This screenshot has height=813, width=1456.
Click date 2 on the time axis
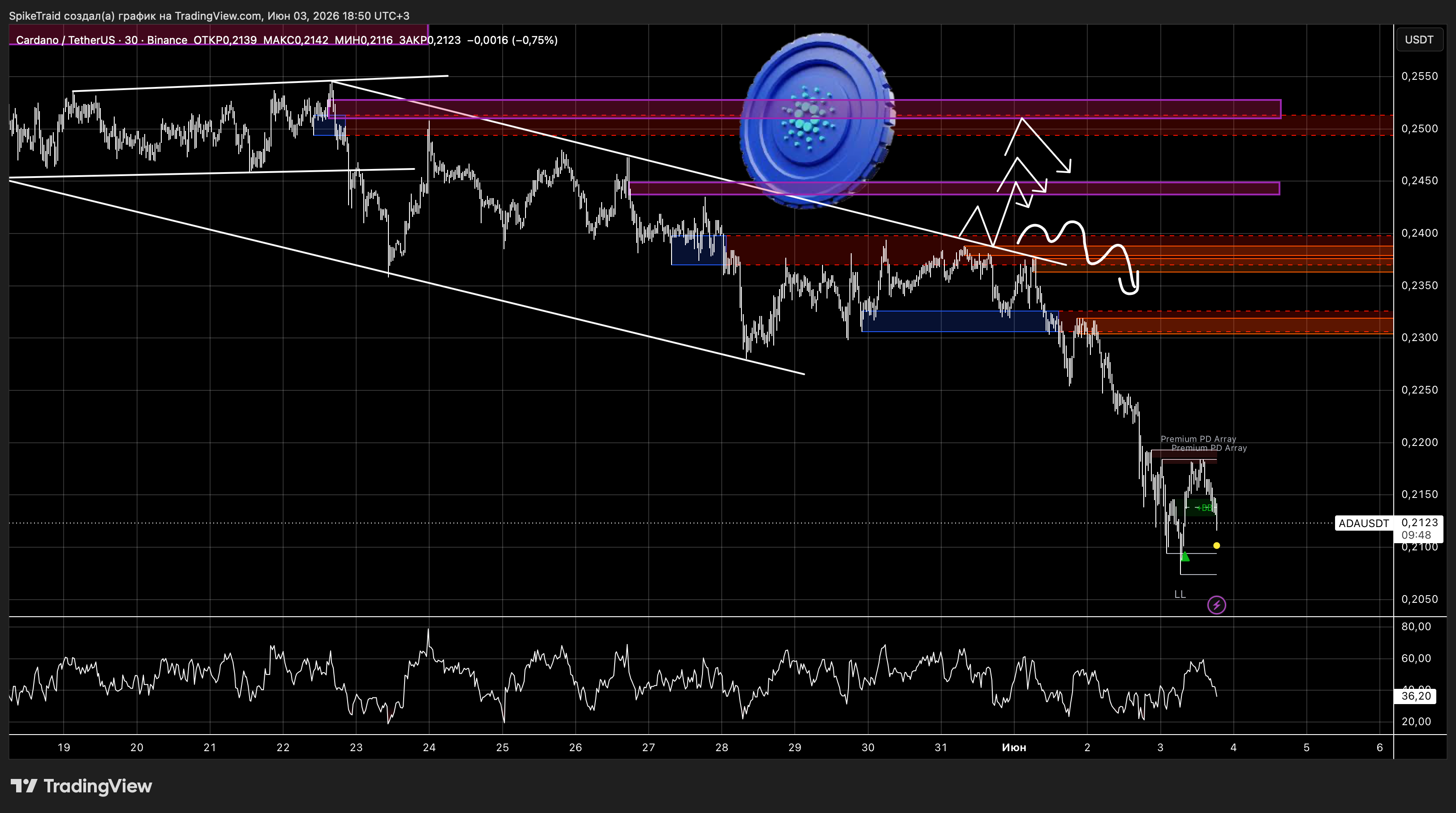point(1087,748)
